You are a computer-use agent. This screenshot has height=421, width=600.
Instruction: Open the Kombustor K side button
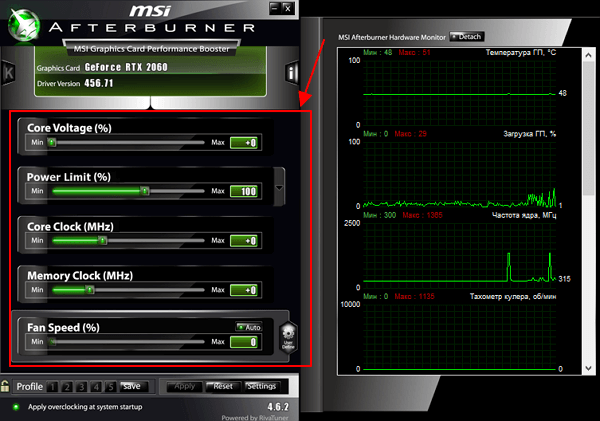point(8,72)
